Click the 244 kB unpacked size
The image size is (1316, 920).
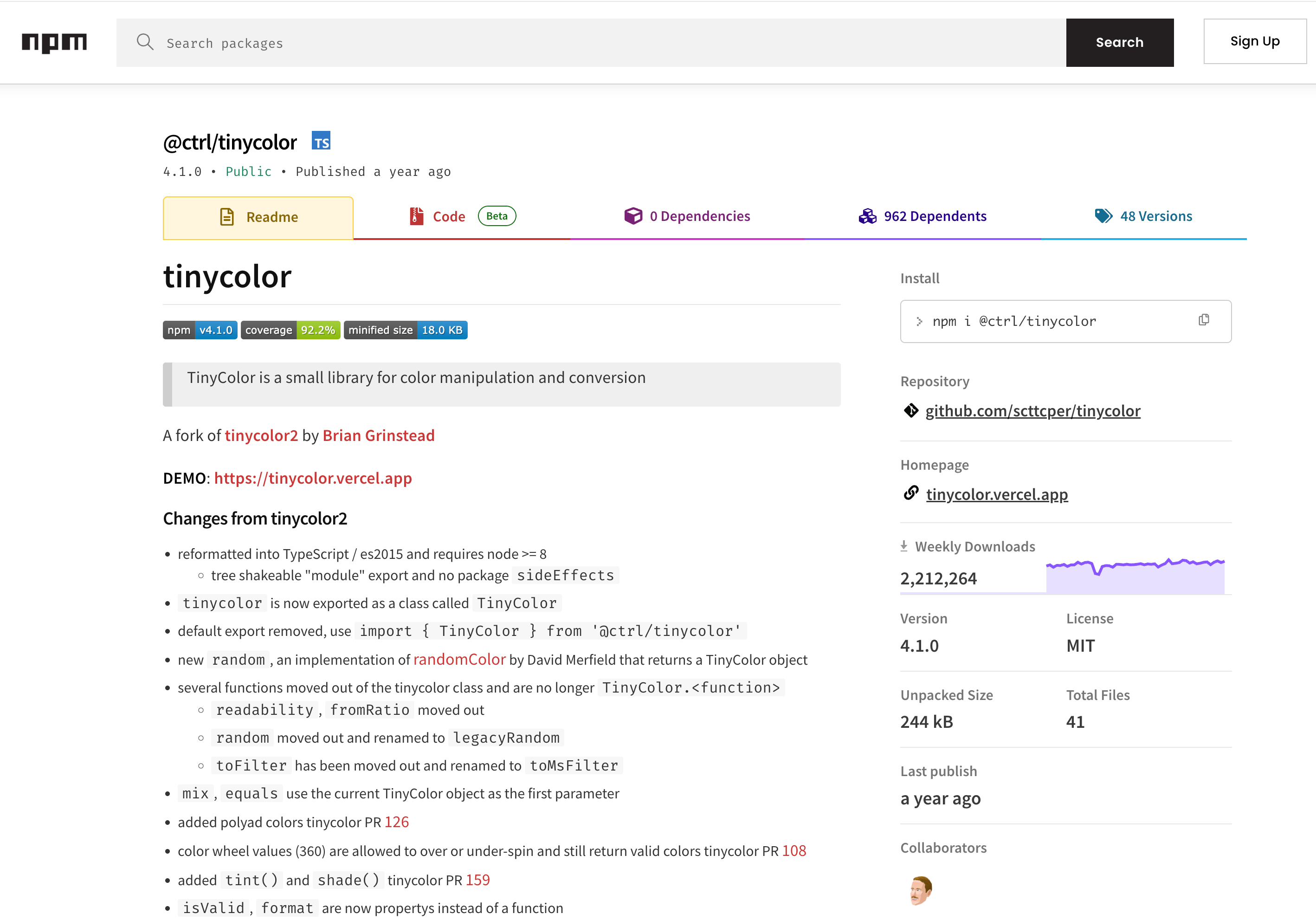pos(926,722)
